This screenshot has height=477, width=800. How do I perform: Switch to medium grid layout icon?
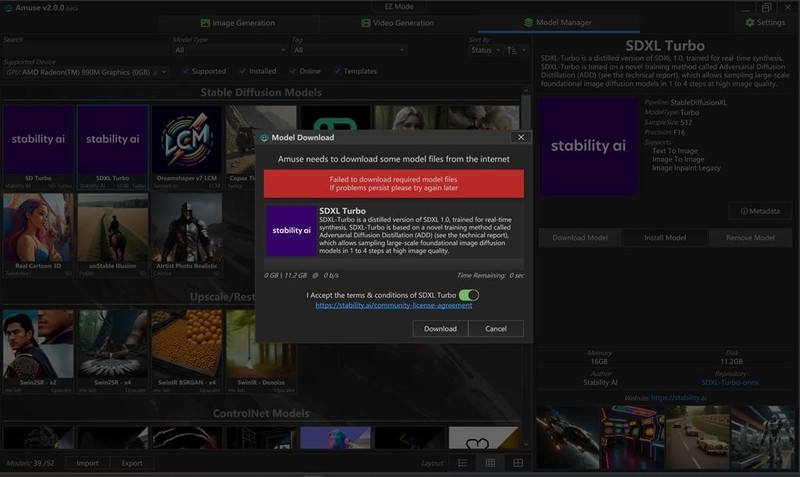(x=490, y=463)
